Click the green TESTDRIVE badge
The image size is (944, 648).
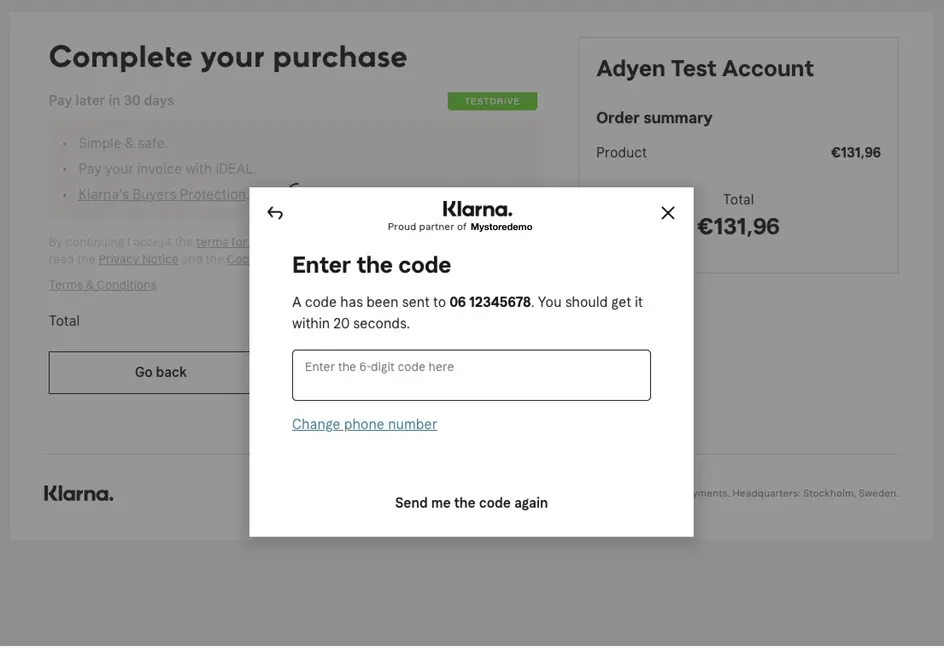(x=492, y=100)
